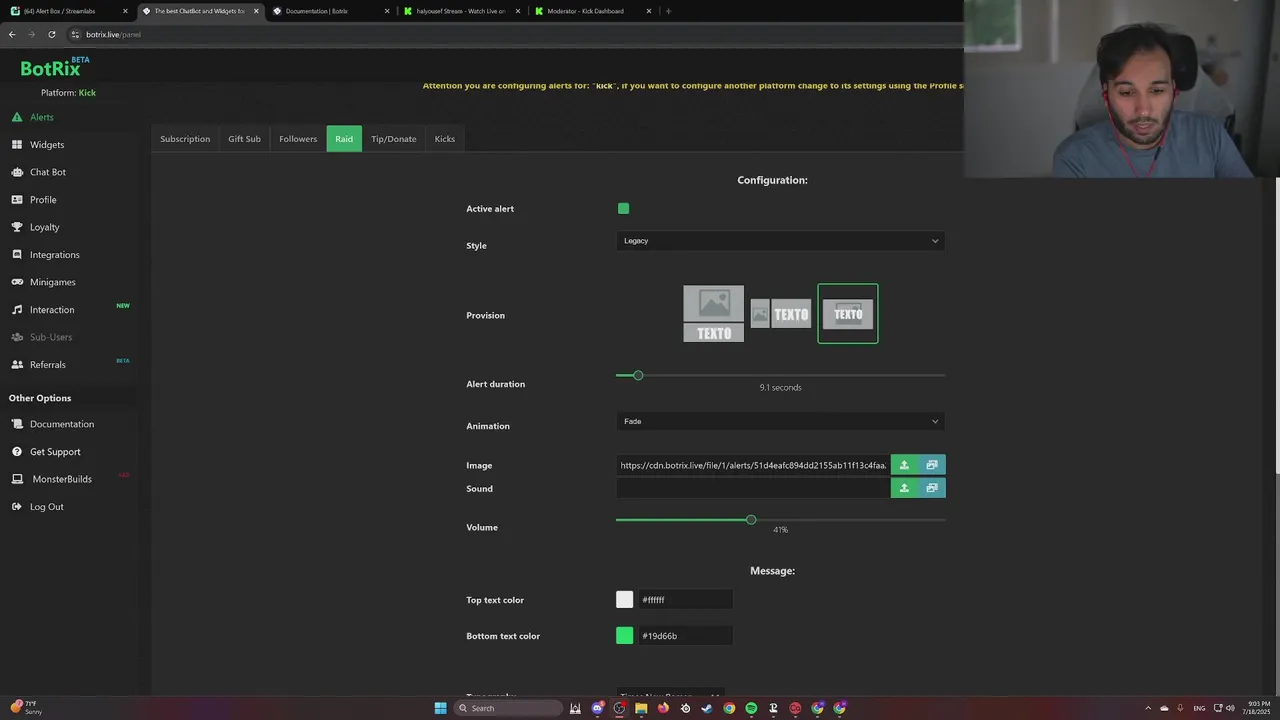Switch to Moderator Kick Dashboard browser tab

click(592, 11)
